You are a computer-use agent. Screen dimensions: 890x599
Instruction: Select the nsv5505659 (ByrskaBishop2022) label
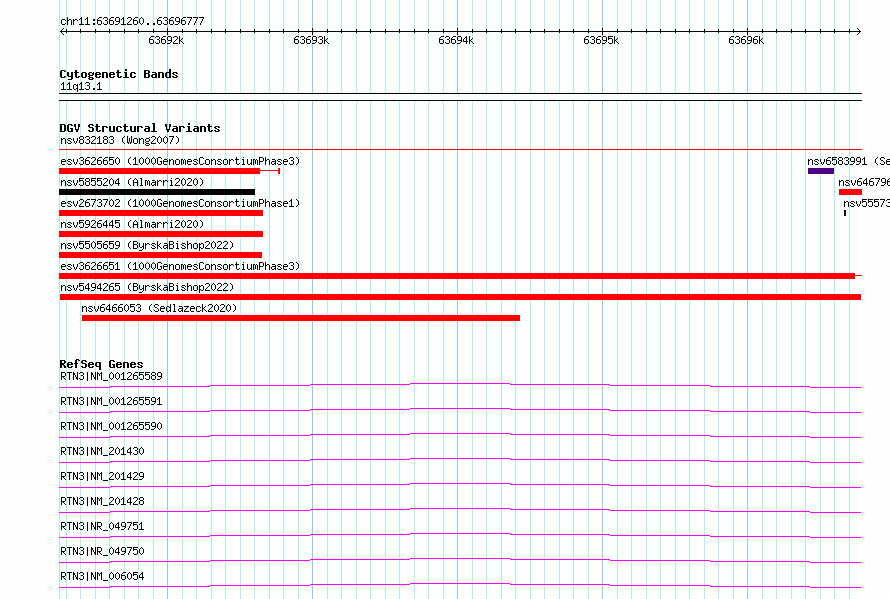tap(147, 245)
